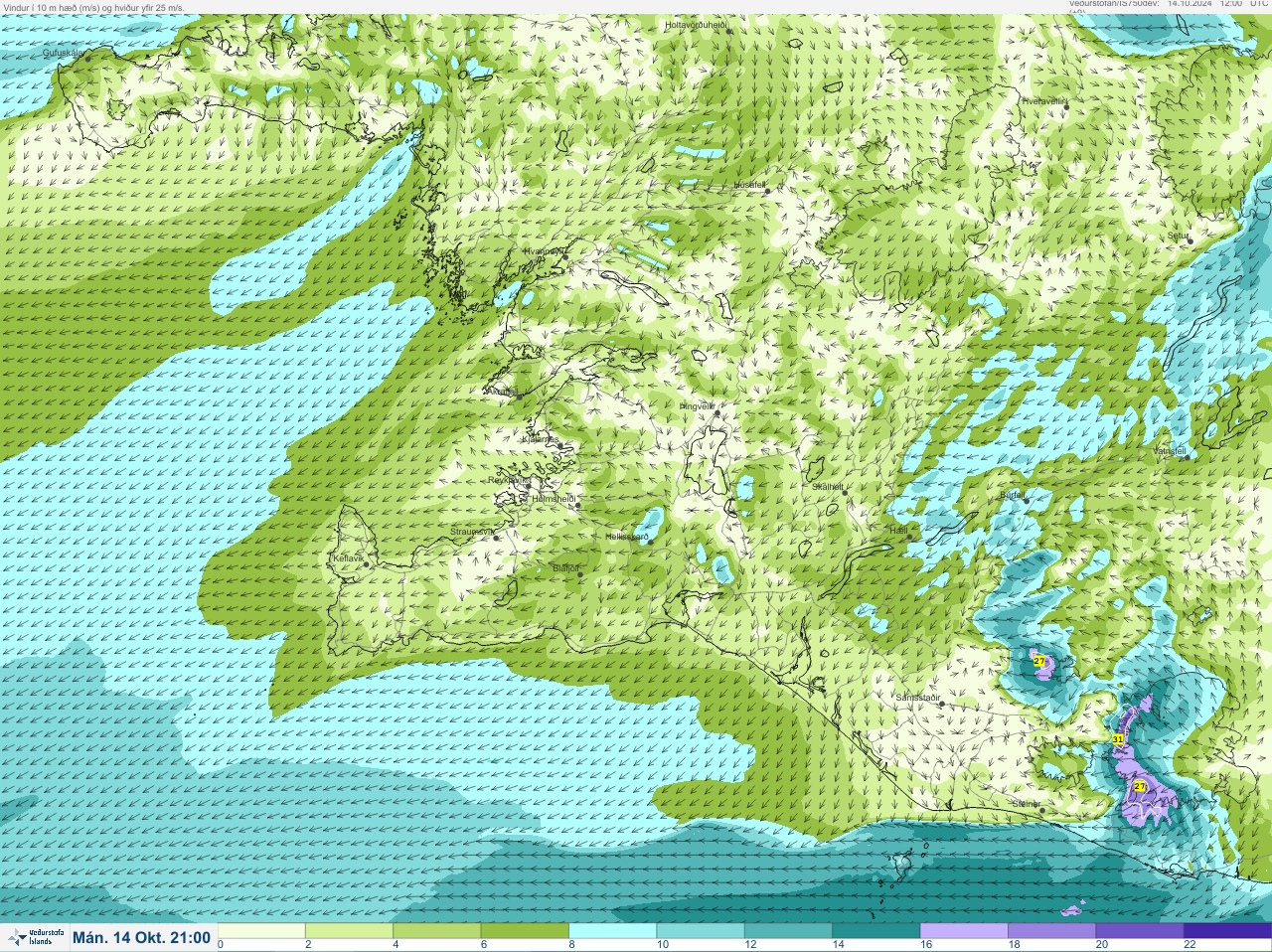This screenshot has width=1272, height=952.
Task: Click the Vatnsfell station label
Action: (1170, 450)
